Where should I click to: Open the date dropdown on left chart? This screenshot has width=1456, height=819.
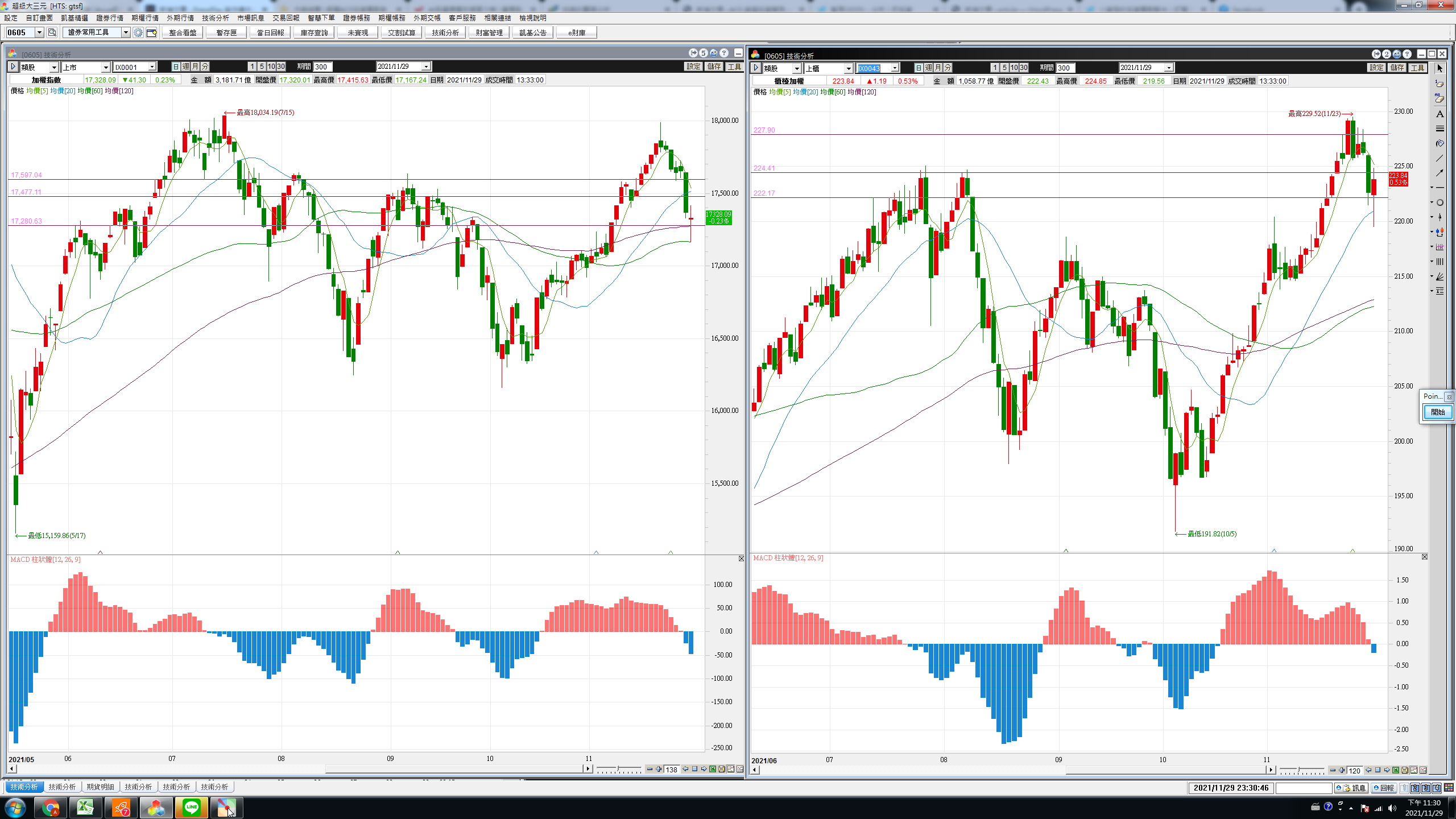coord(425,67)
